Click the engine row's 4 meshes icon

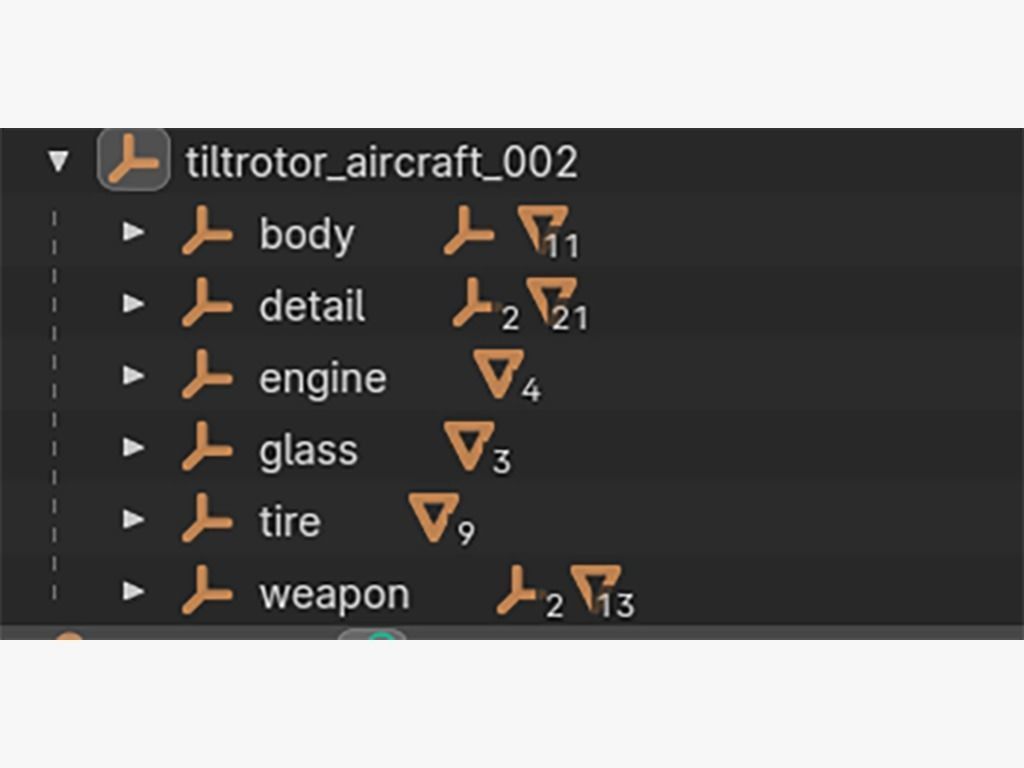point(499,373)
